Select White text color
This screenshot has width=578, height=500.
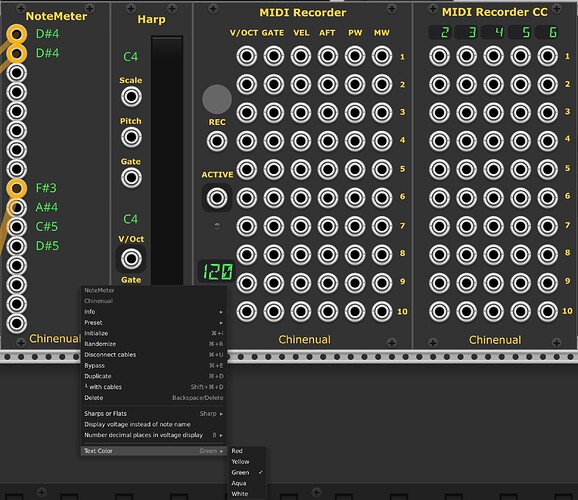pos(247,494)
